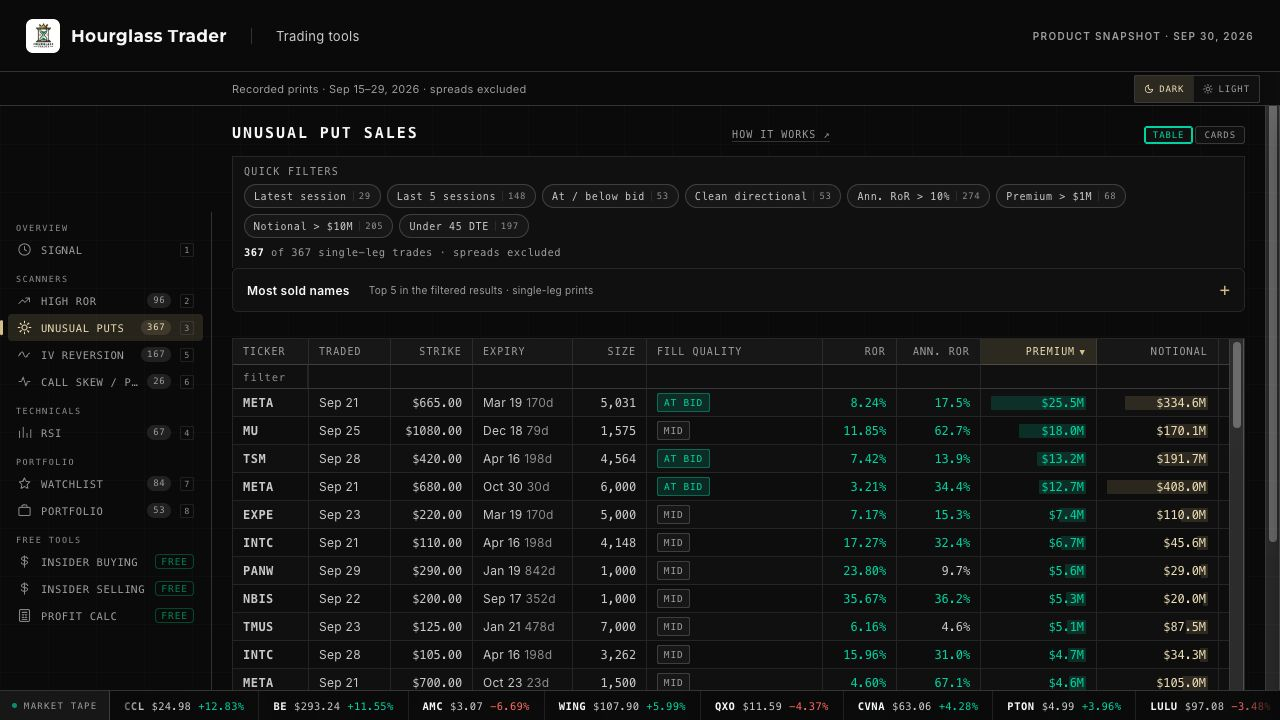Select the Cards view

pos(1220,135)
